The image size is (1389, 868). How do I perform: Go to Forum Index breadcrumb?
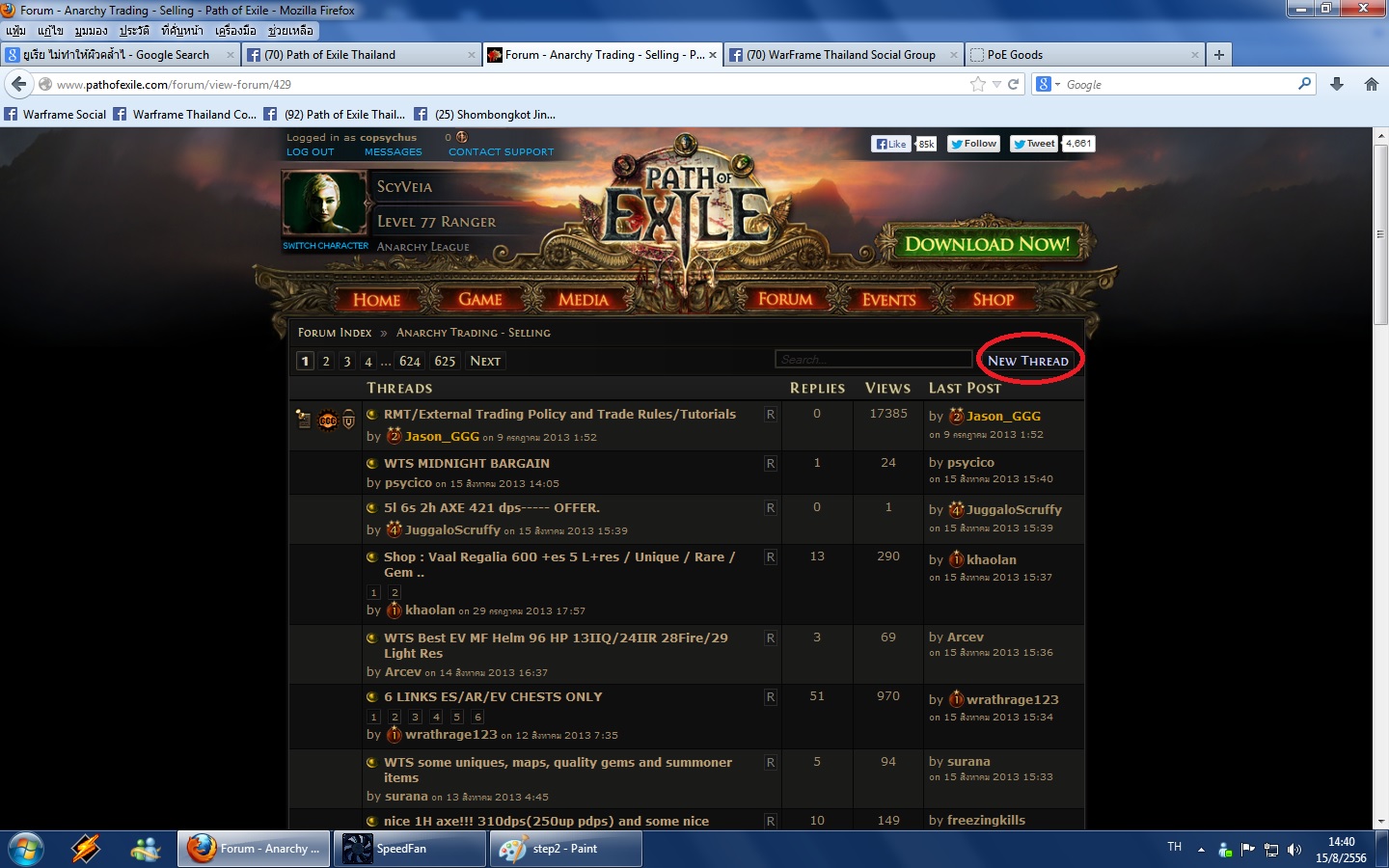tap(335, 333)
